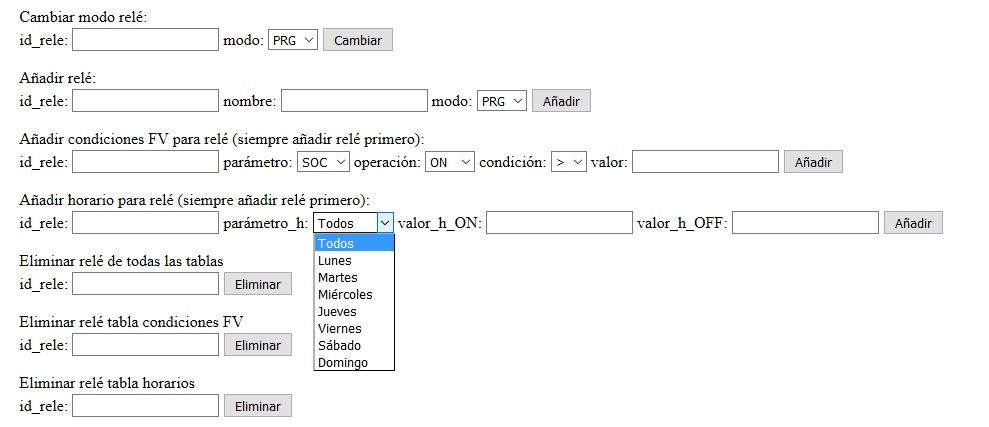Click Añadir button next to nombre row
This screenshot has height=427, width=989.
(x=561, y=101)
